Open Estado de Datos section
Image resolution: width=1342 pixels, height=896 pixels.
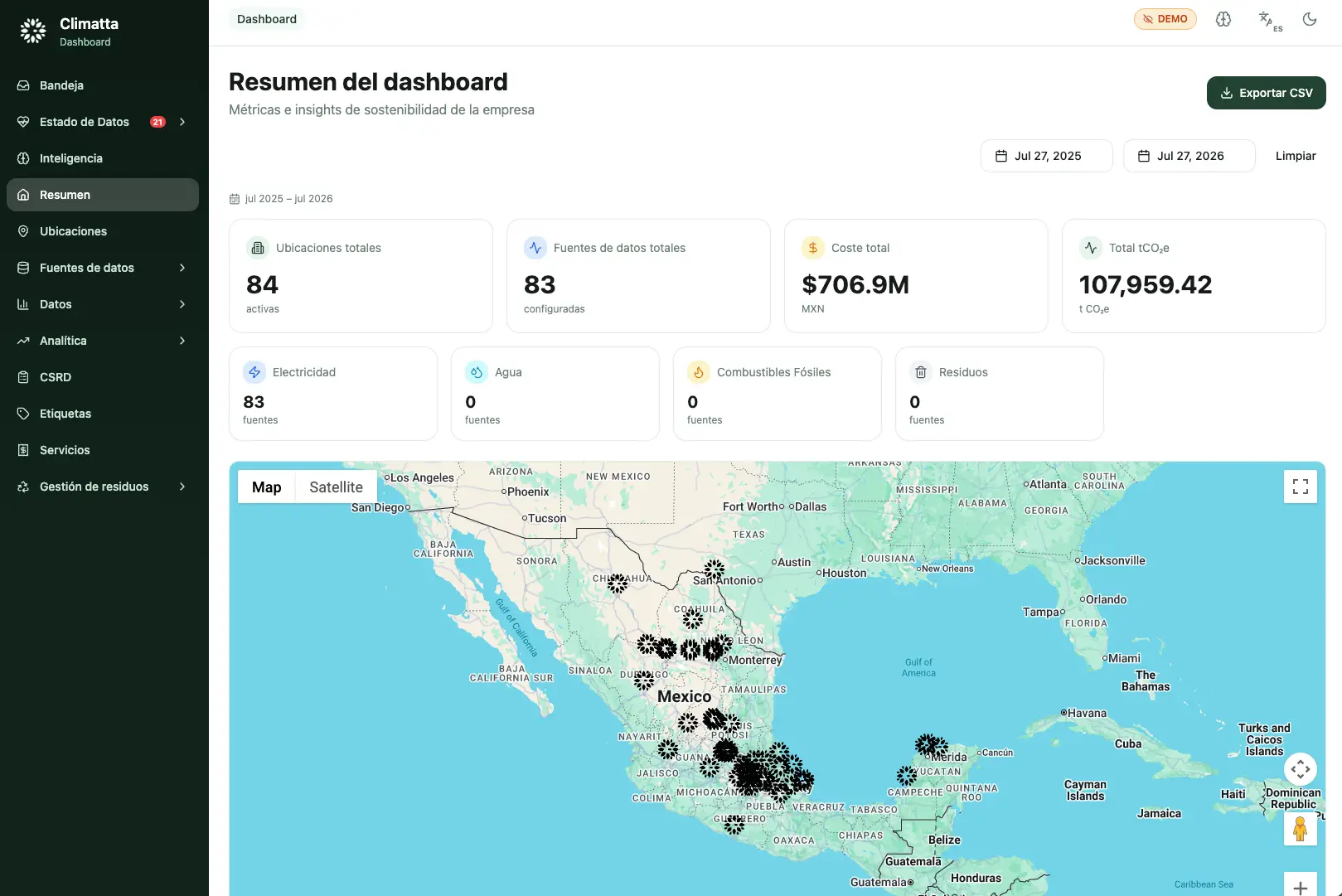[x=103, y=122]
